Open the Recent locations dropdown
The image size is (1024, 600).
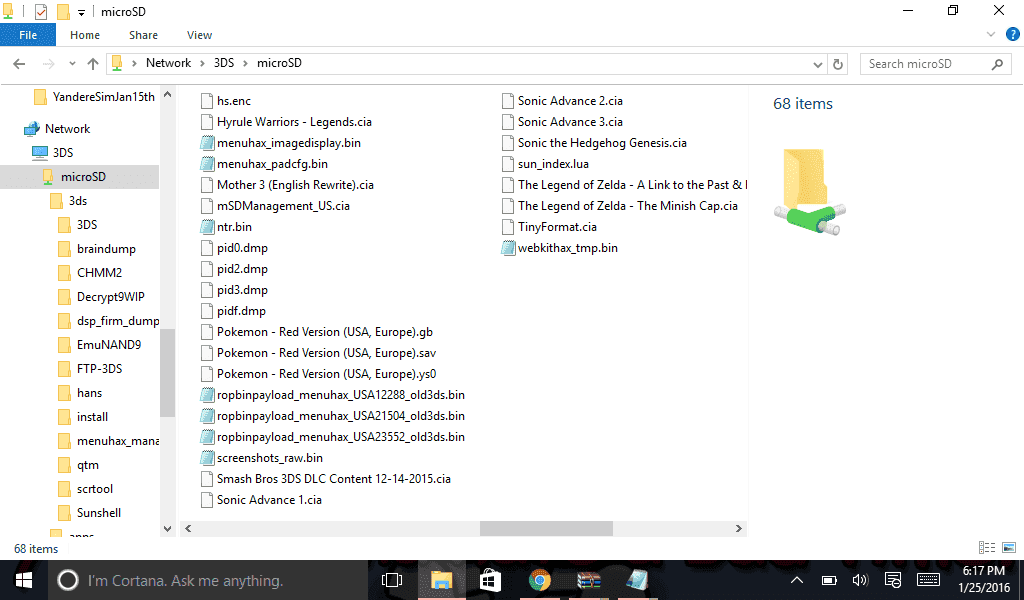tap(72, 64)
